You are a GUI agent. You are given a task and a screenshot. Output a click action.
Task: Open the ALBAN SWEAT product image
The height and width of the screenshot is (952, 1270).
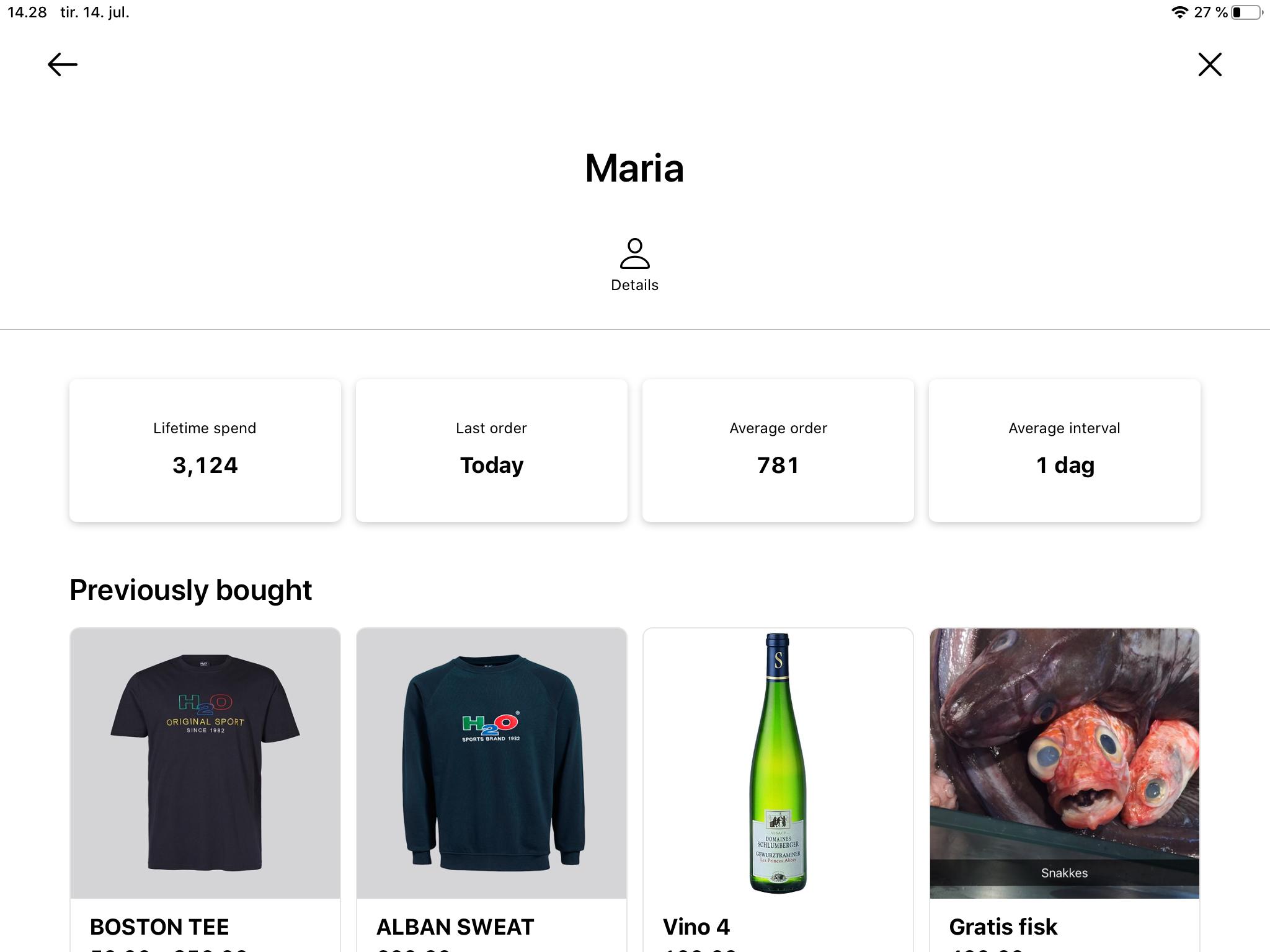[x=492, y=763]
